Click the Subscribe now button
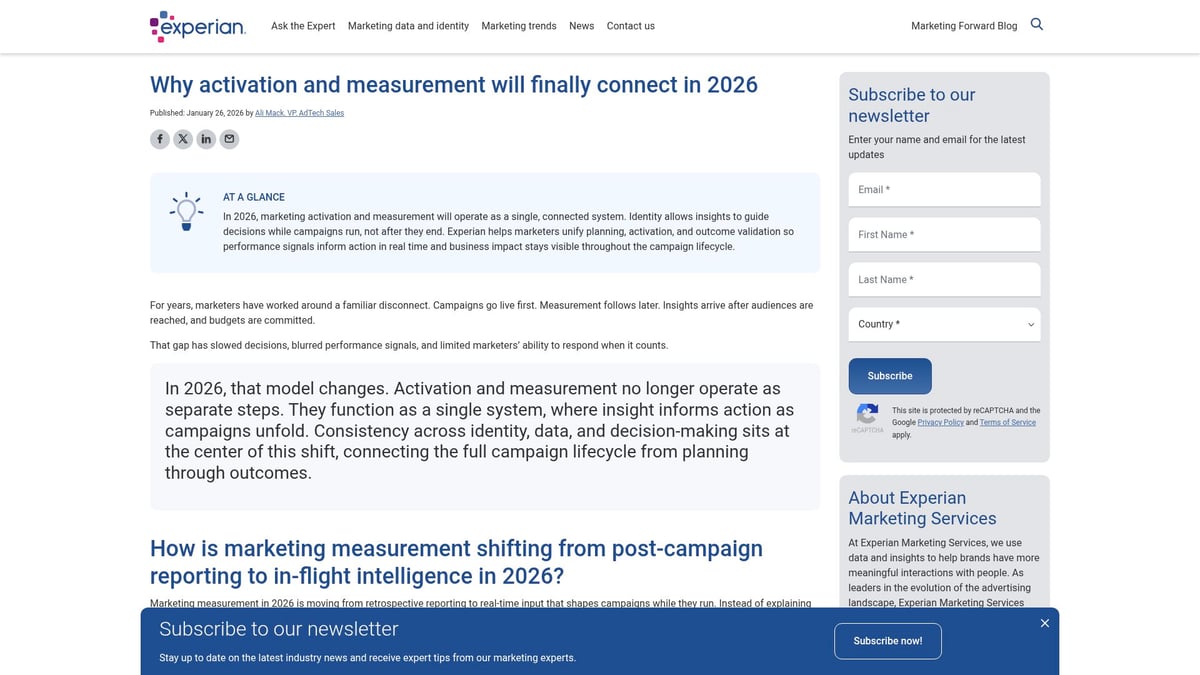The image size is (1200, 675). click(887, 641)
